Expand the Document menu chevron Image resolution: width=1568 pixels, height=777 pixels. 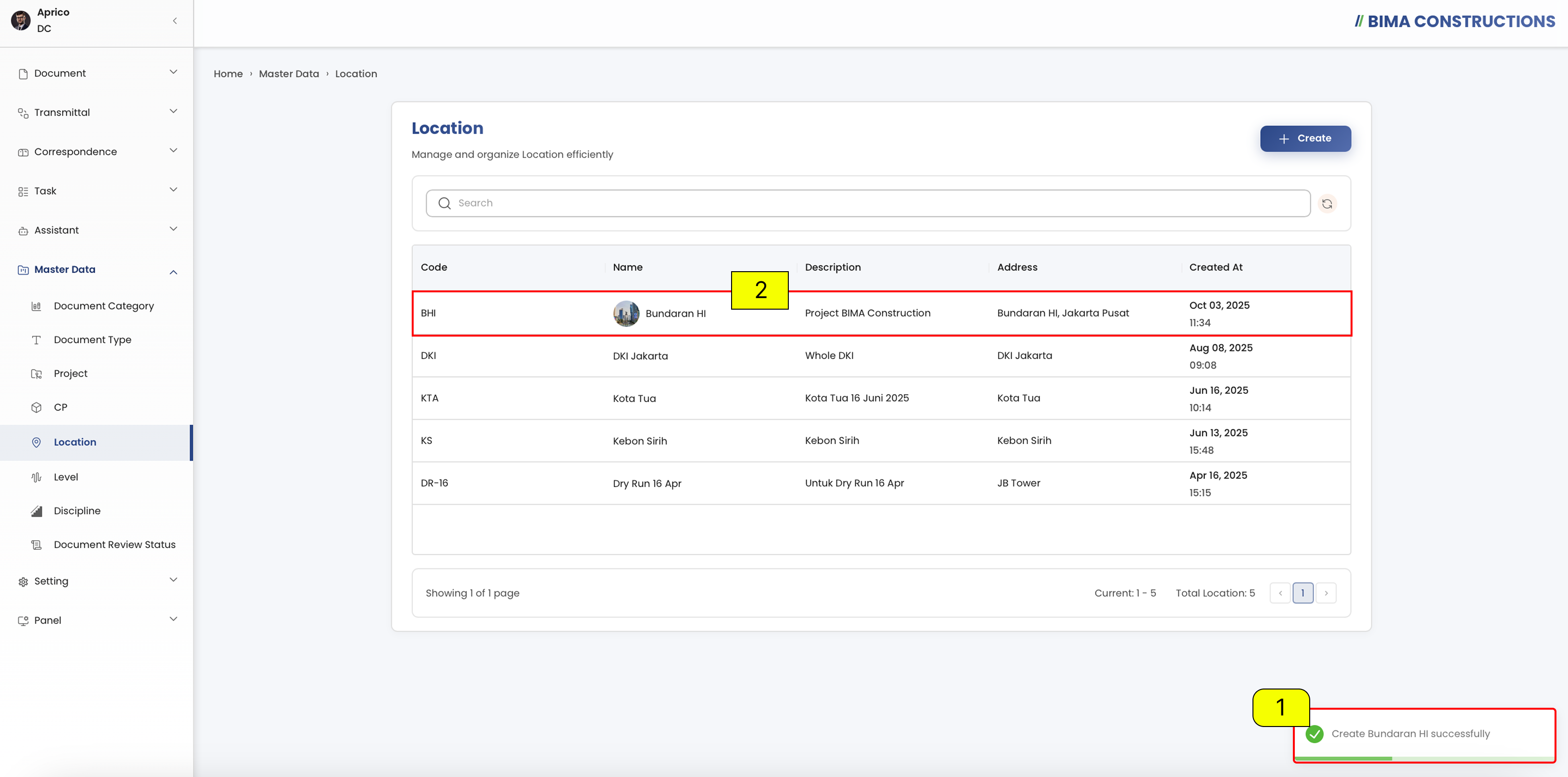coord(174,73)
